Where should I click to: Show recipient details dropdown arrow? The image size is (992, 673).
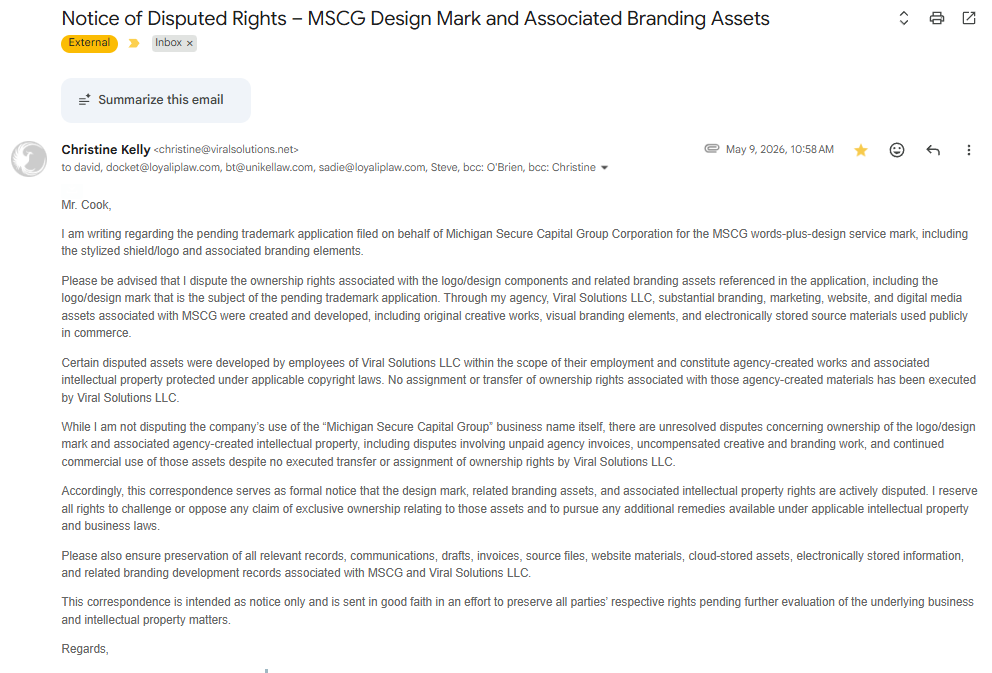coord(604,168)
